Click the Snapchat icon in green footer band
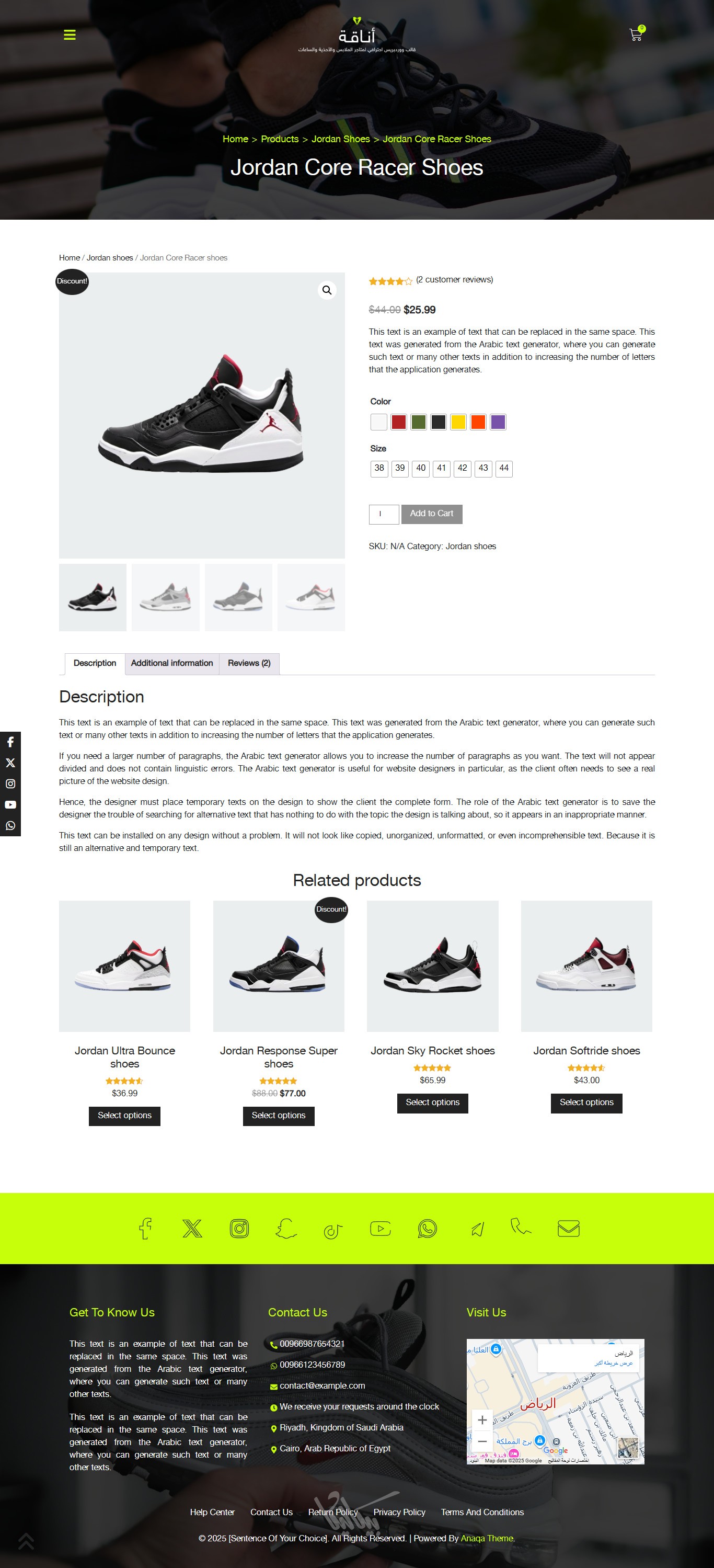 pyautogui.click(x=286, y=1228)
